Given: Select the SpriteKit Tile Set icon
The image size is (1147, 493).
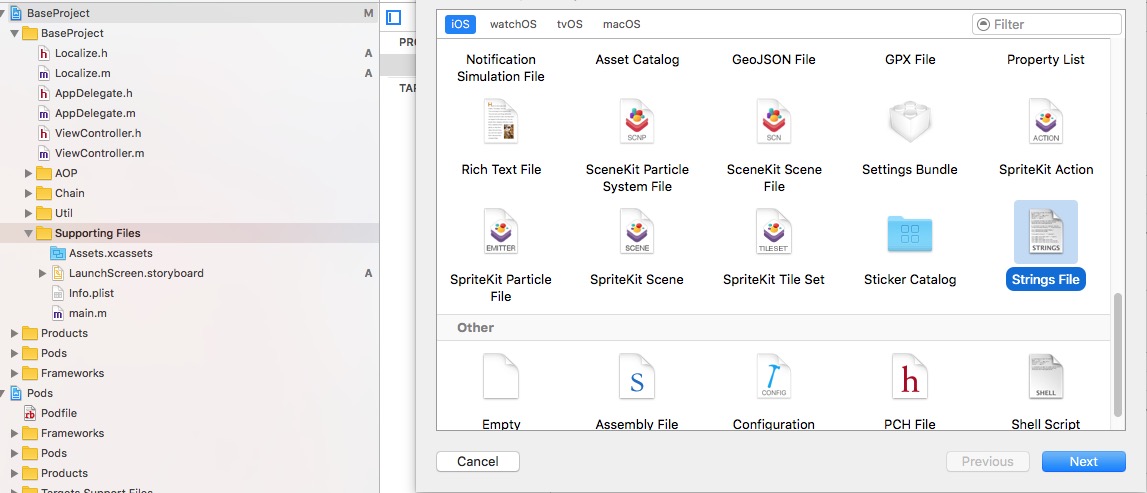Looking at the screenshot, I should [x=774, y=231].
